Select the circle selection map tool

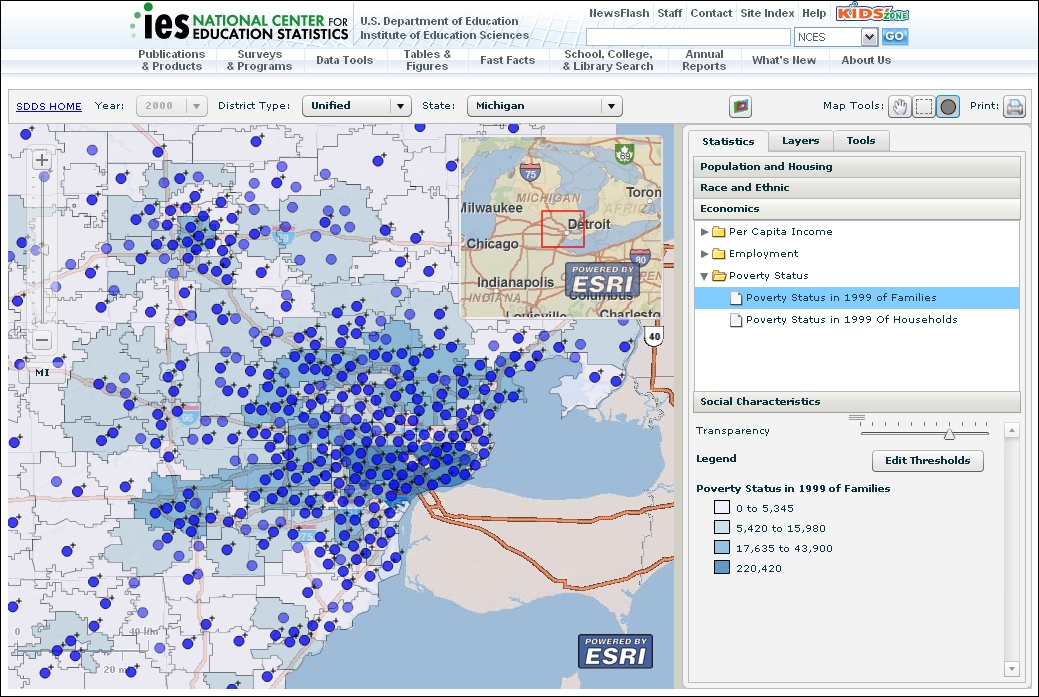[948, 106]
